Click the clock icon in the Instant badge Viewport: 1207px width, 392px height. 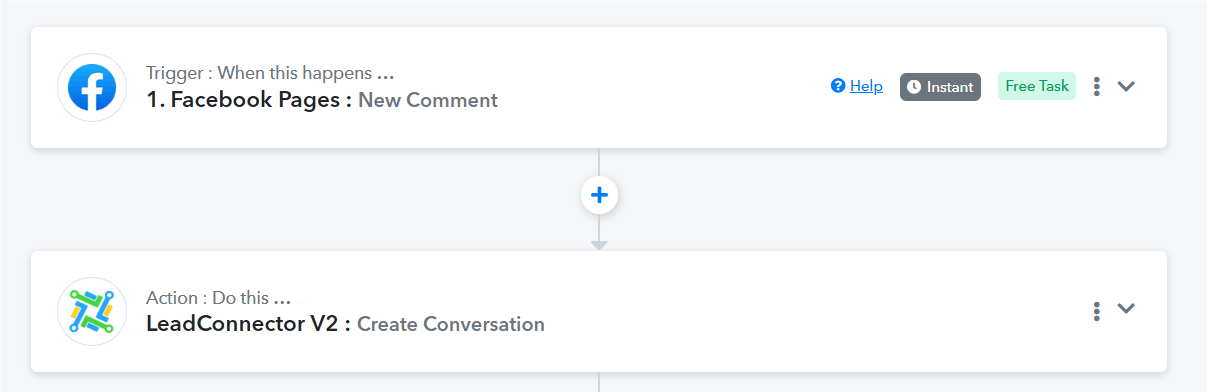[x=914, y=87]
